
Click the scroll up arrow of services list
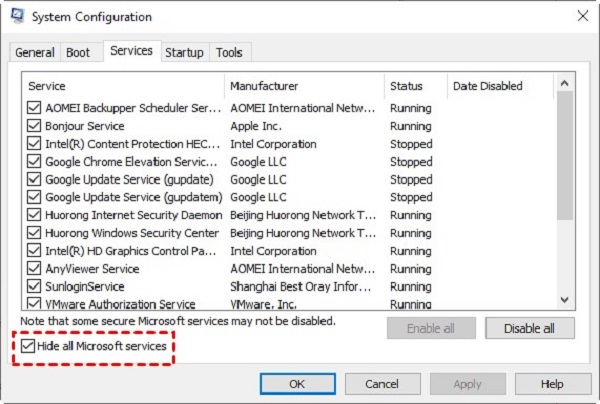(564, 83)
